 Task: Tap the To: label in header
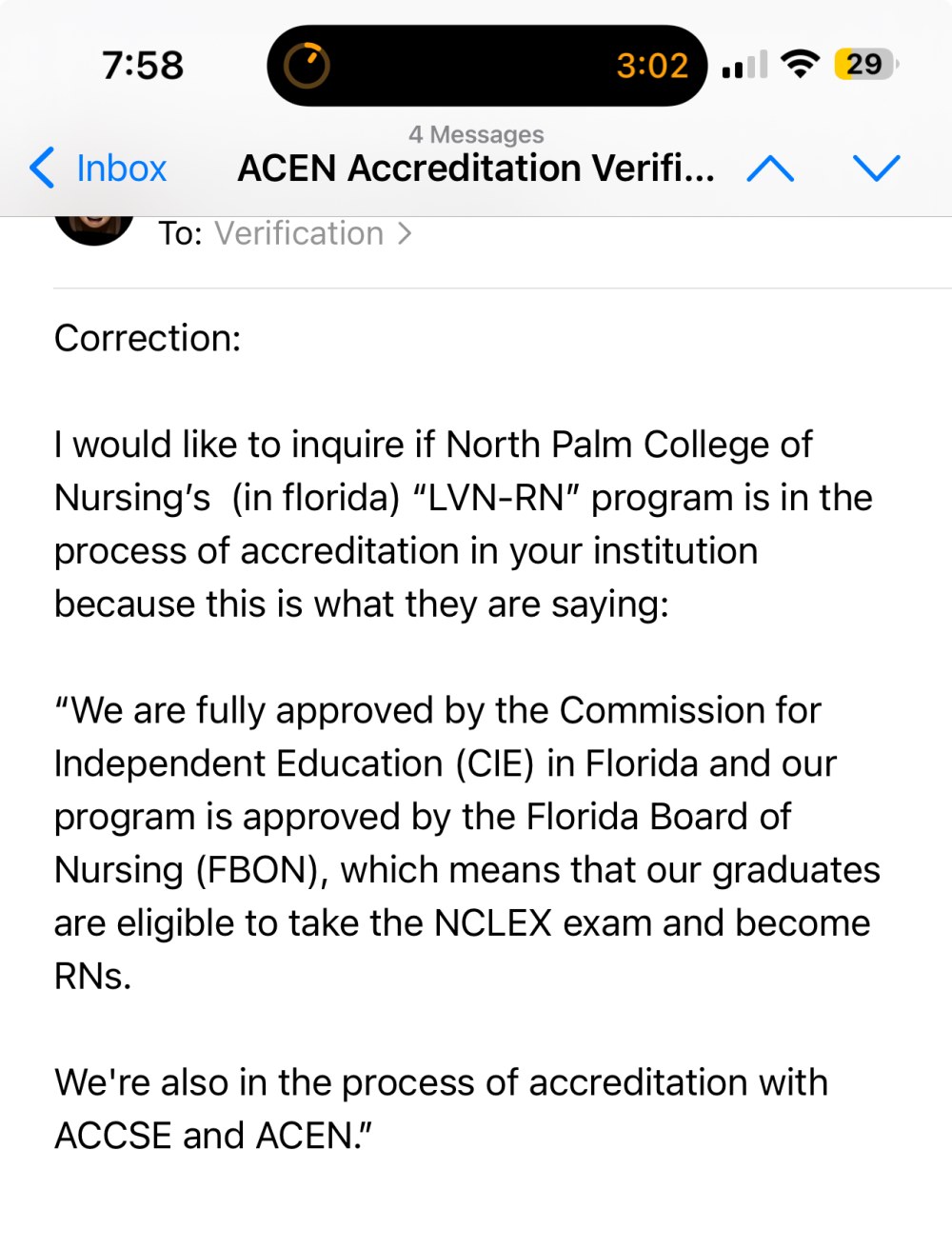click(180, 233)
